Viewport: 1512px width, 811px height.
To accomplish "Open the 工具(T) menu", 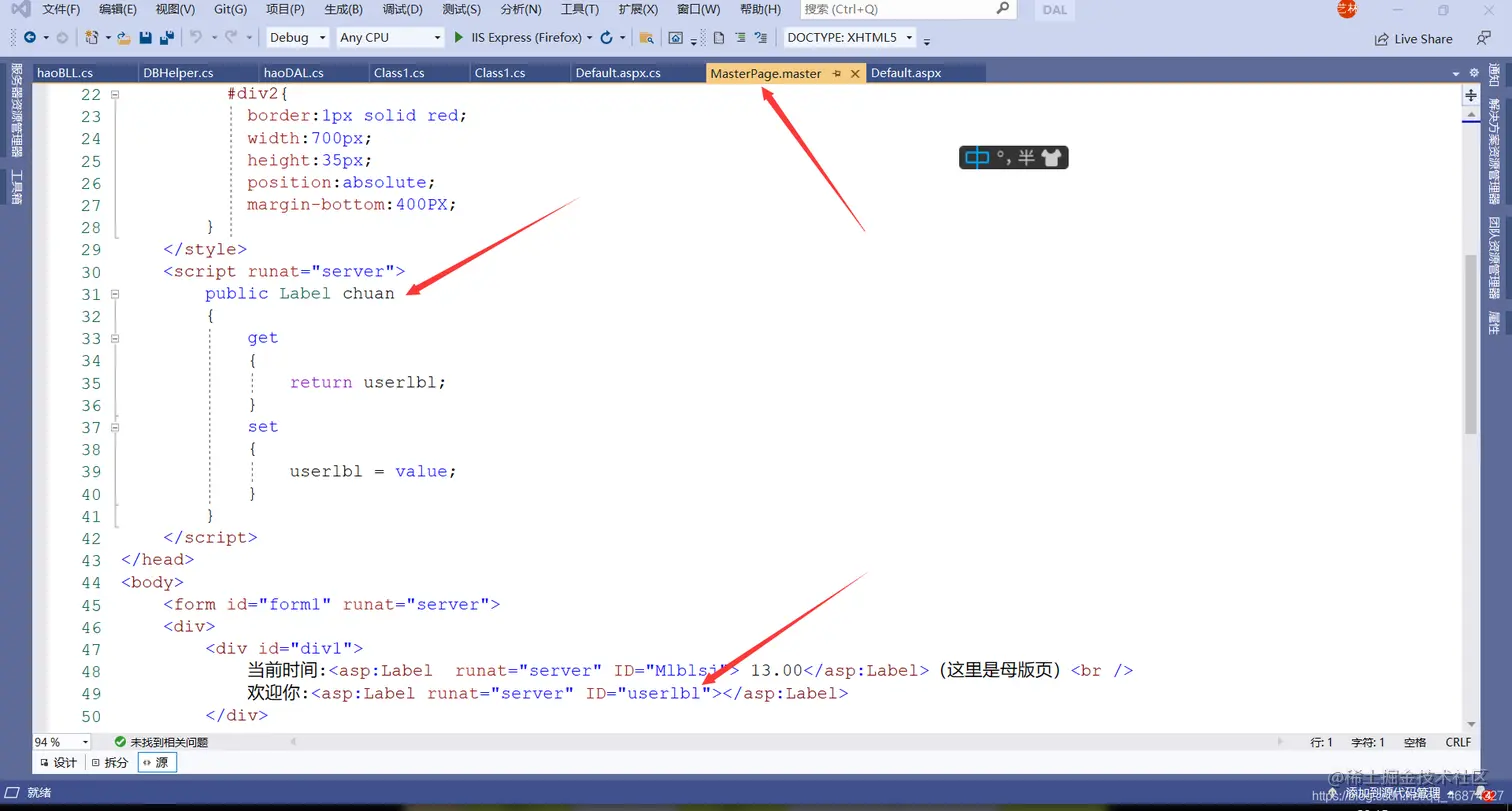I will (579, 9).
